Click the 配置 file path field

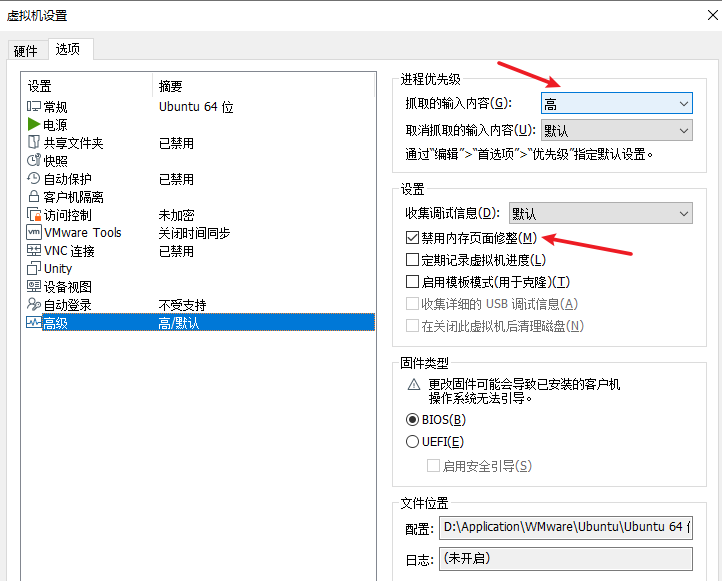[566, 527]
